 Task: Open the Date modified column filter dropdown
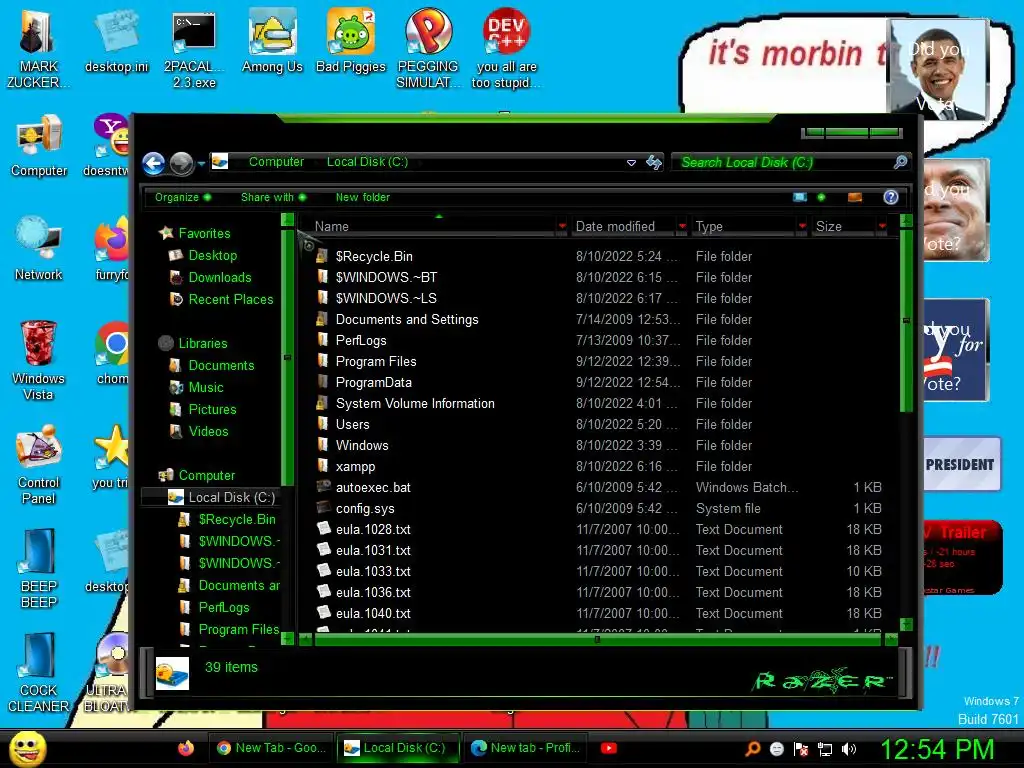pos(682,227)
